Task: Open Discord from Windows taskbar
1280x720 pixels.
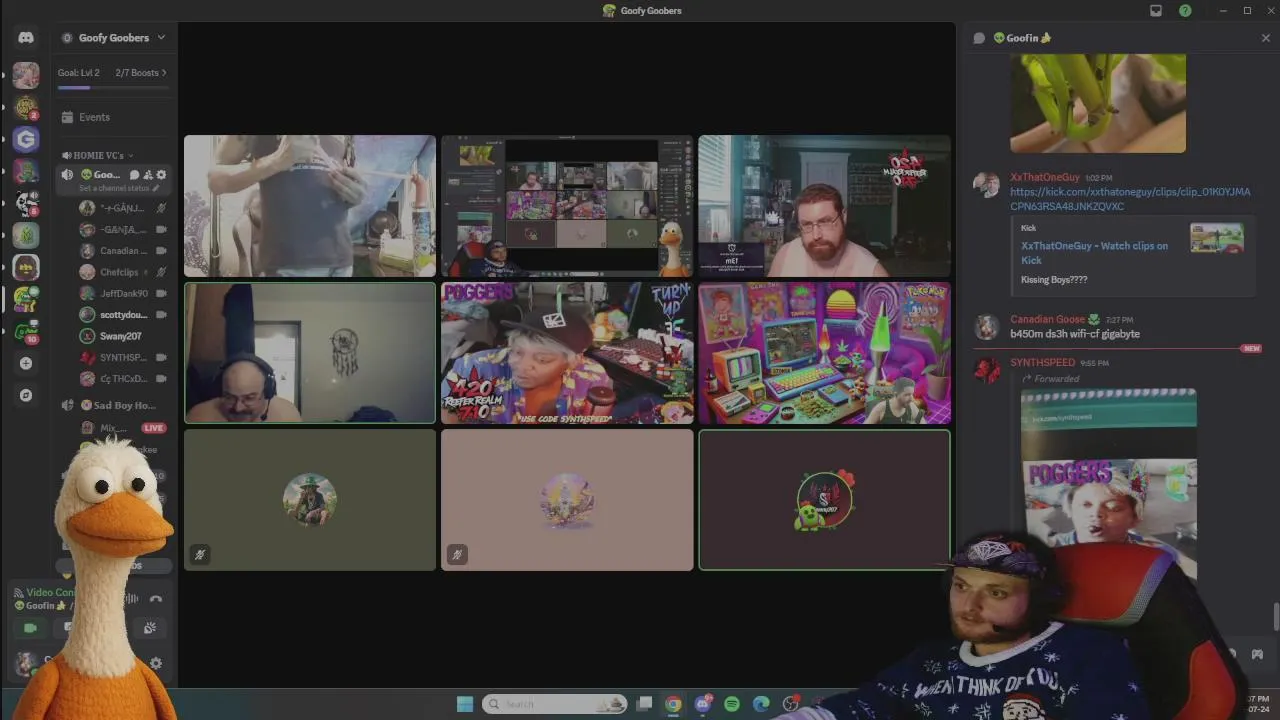Action: point(703,704)
